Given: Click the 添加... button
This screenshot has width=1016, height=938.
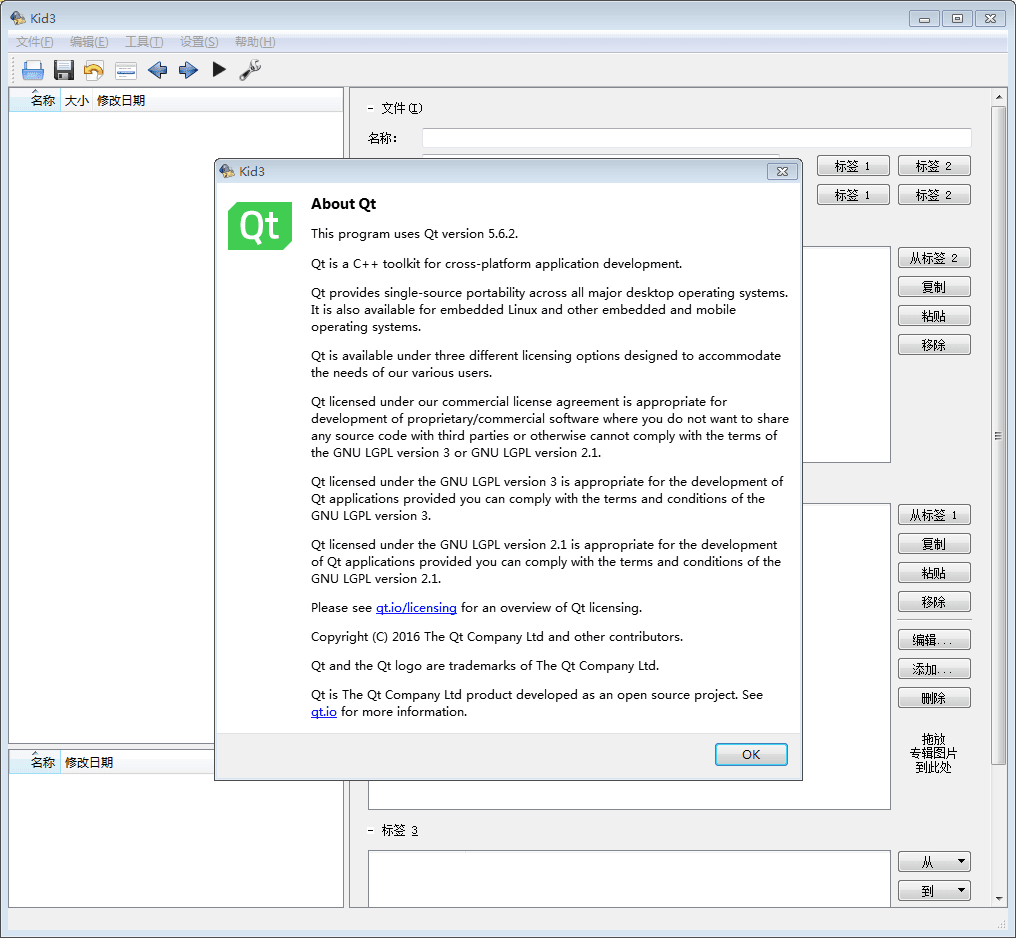Looking at the screenshot, I should tap(934, 669).
